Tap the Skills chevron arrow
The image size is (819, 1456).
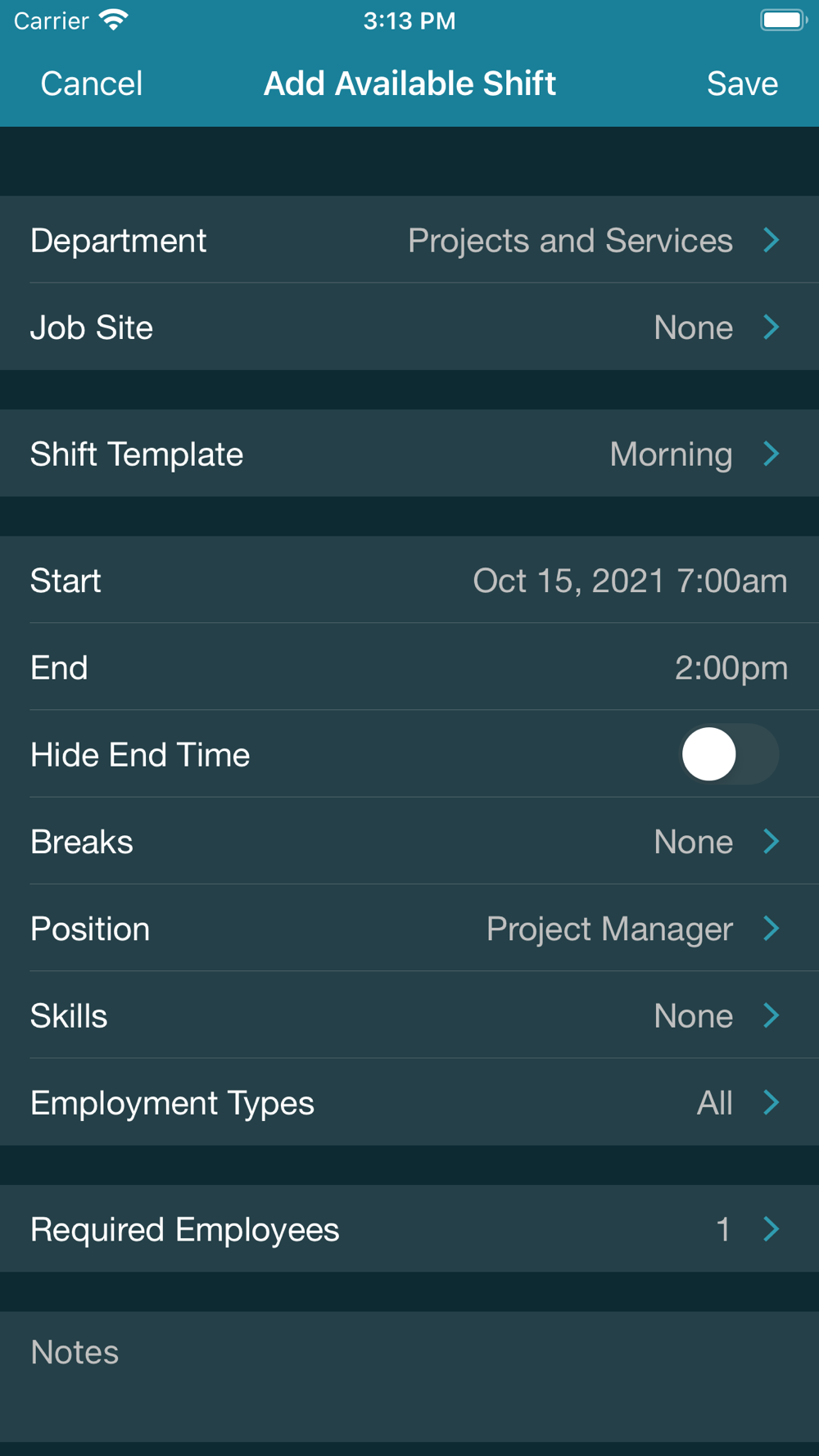click(771, 1015)
